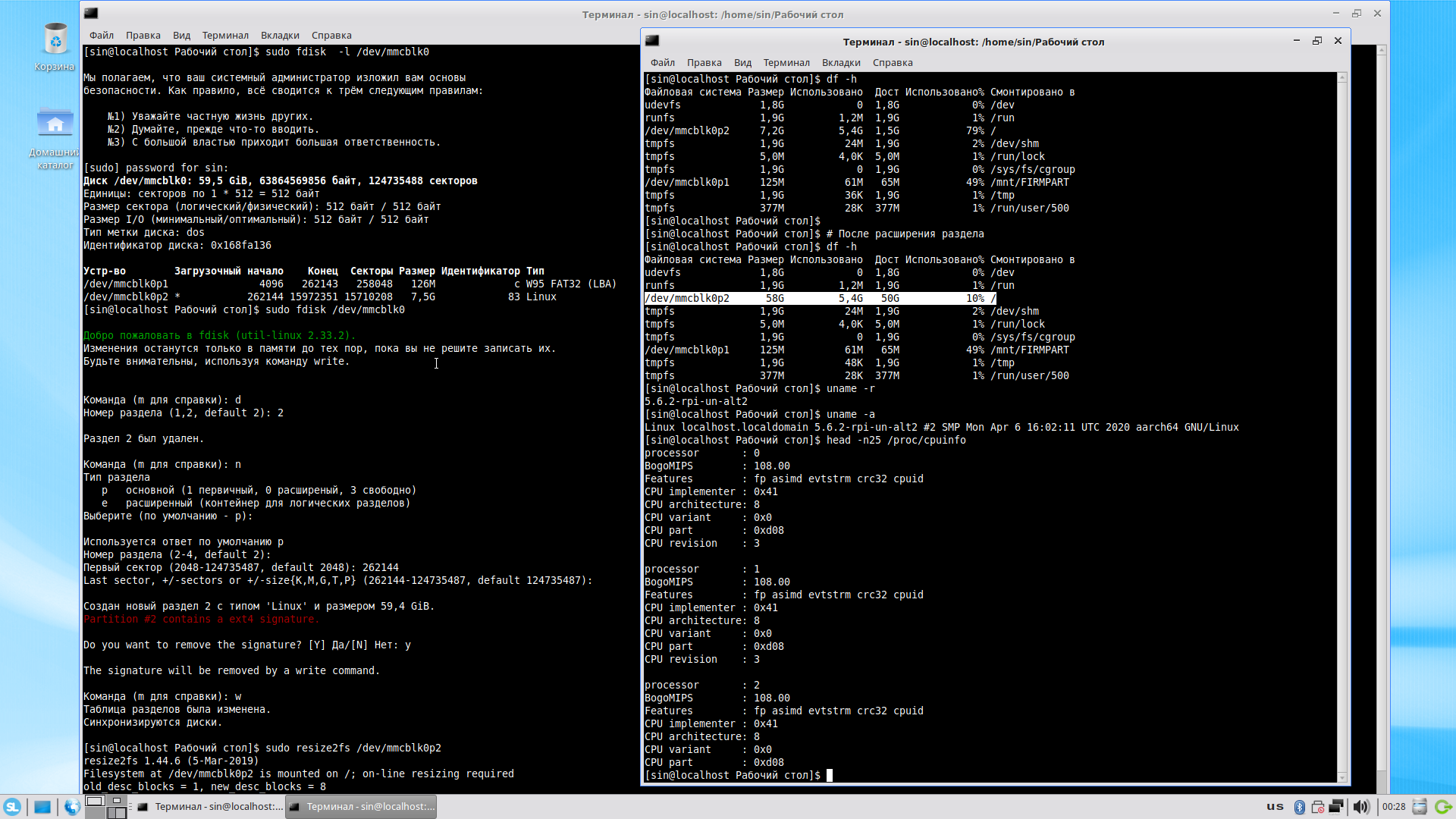Activate the first Терминал taskbar button
1456x819 pixels.
[210, 806]
